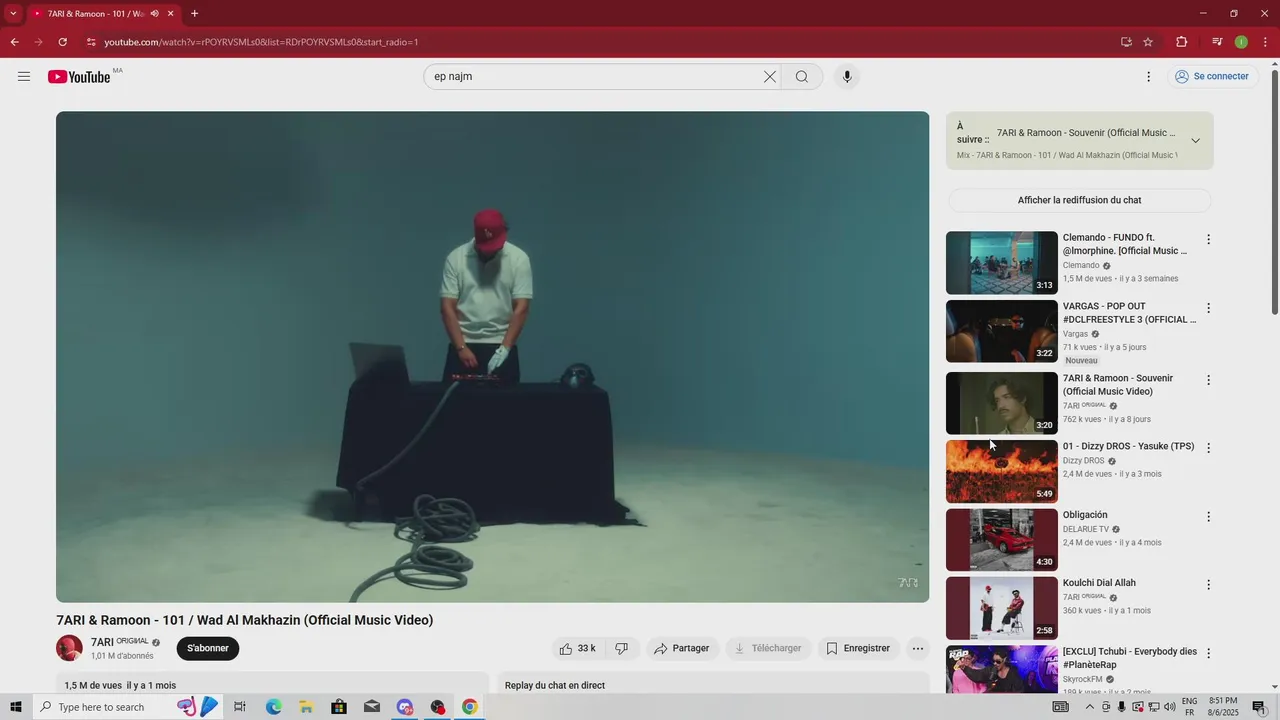The width and height of the screenshot is (1280, 720).
Task: Open Dizzy DROS Yasuke fire thumbnail
Action: 1001,472
